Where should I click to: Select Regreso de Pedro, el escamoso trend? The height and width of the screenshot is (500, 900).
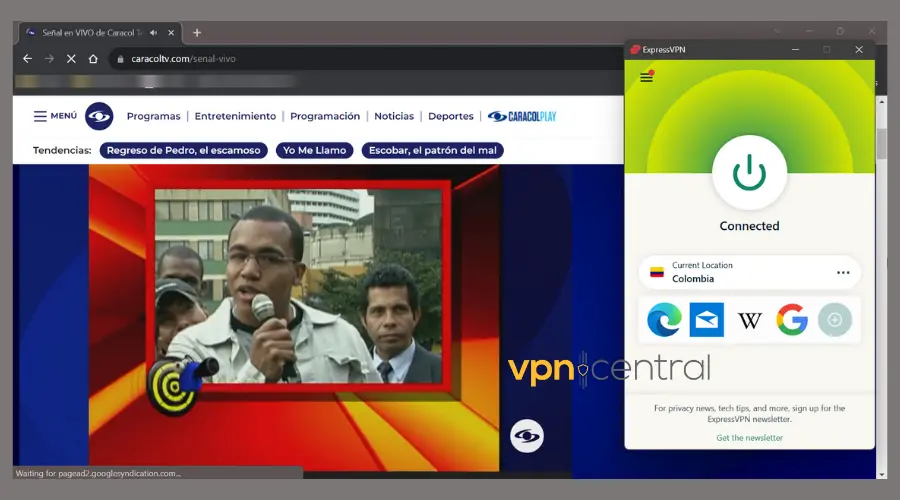point(184,150)
